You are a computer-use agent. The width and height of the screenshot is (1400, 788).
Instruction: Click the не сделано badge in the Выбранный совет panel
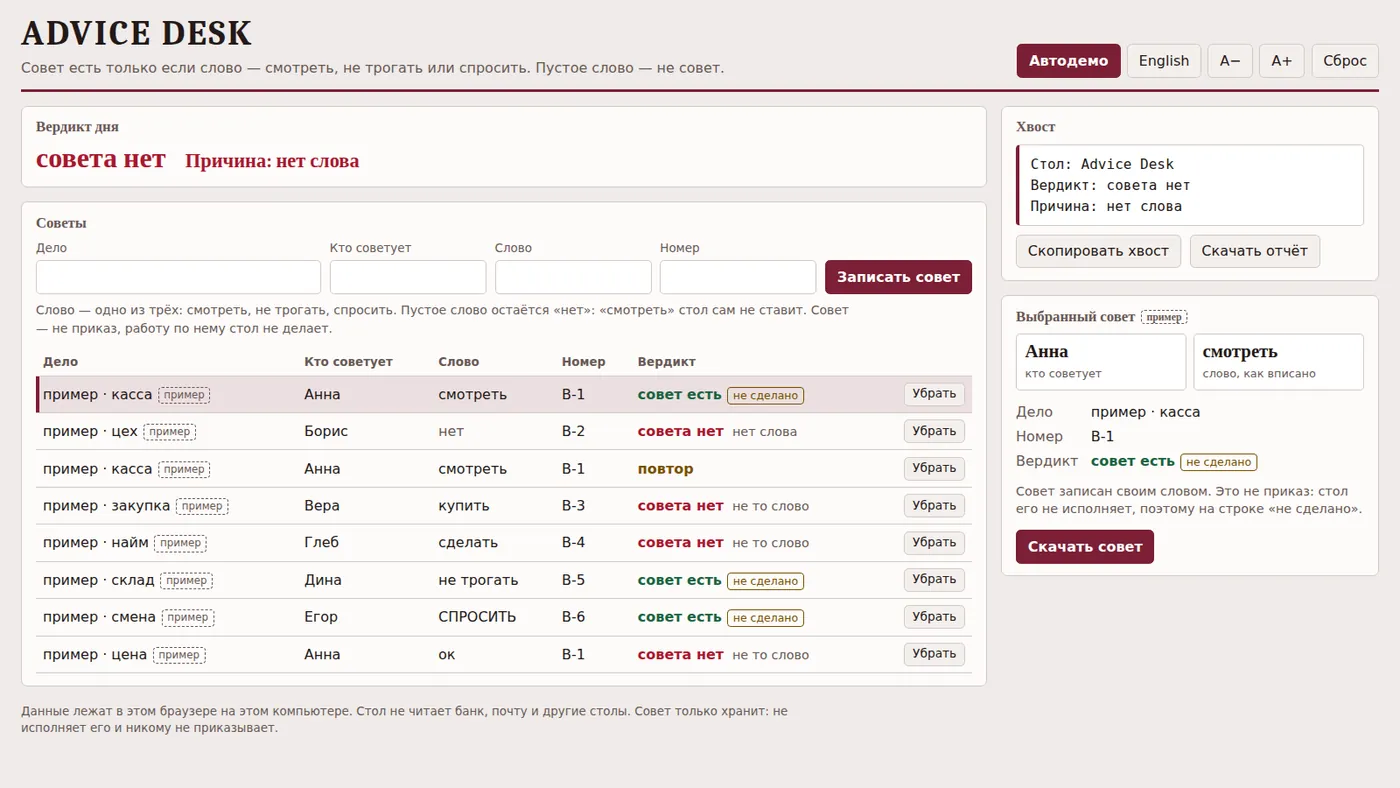1219,462
